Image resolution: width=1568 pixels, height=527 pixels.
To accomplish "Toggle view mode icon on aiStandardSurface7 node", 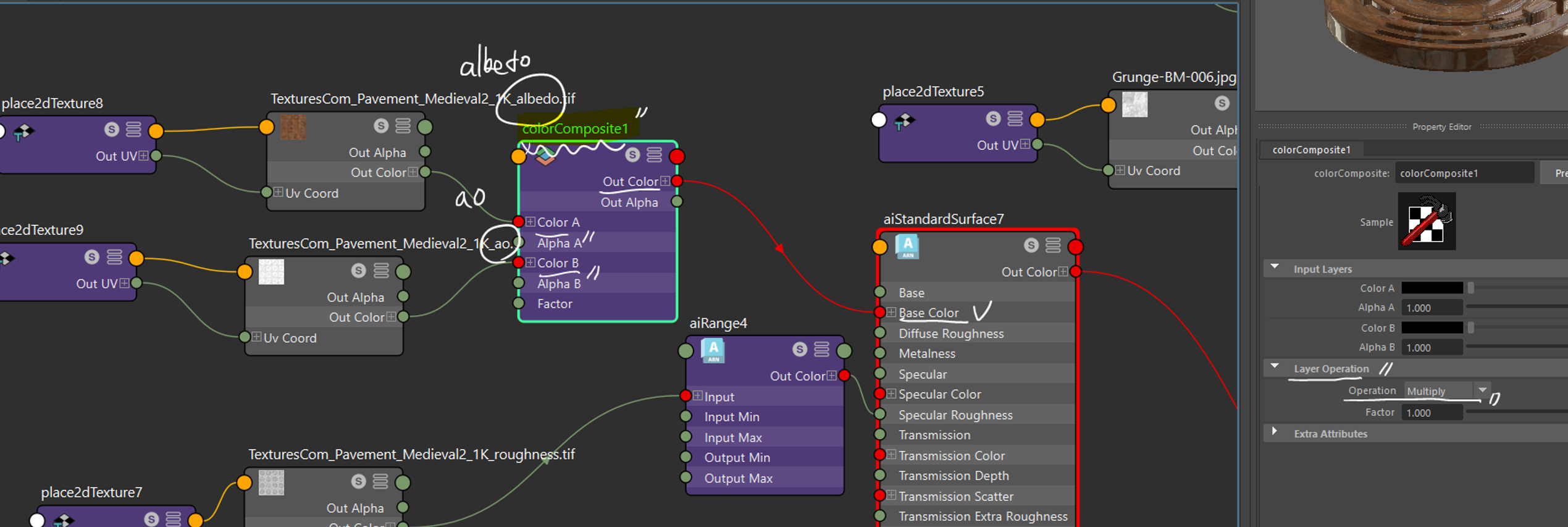I will click(1053, 245).
